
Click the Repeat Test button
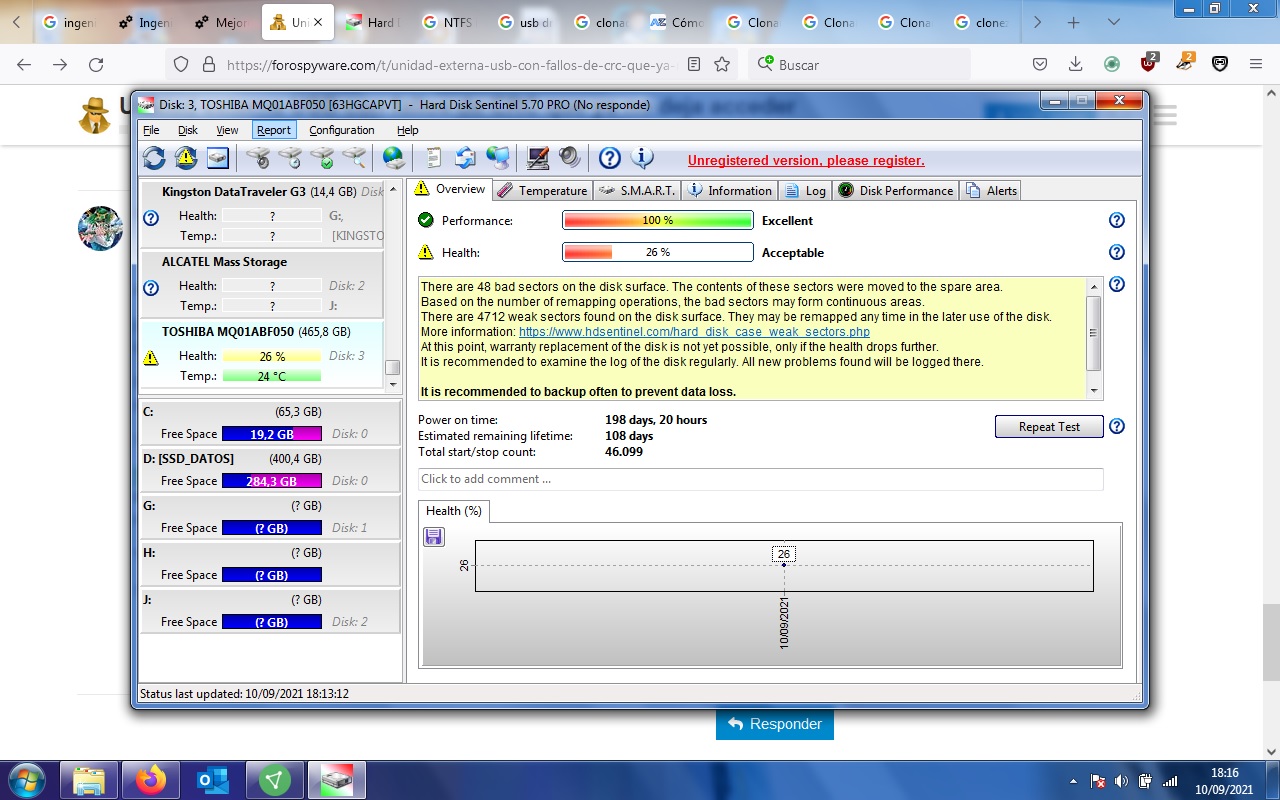click(x=1049, y=427)
